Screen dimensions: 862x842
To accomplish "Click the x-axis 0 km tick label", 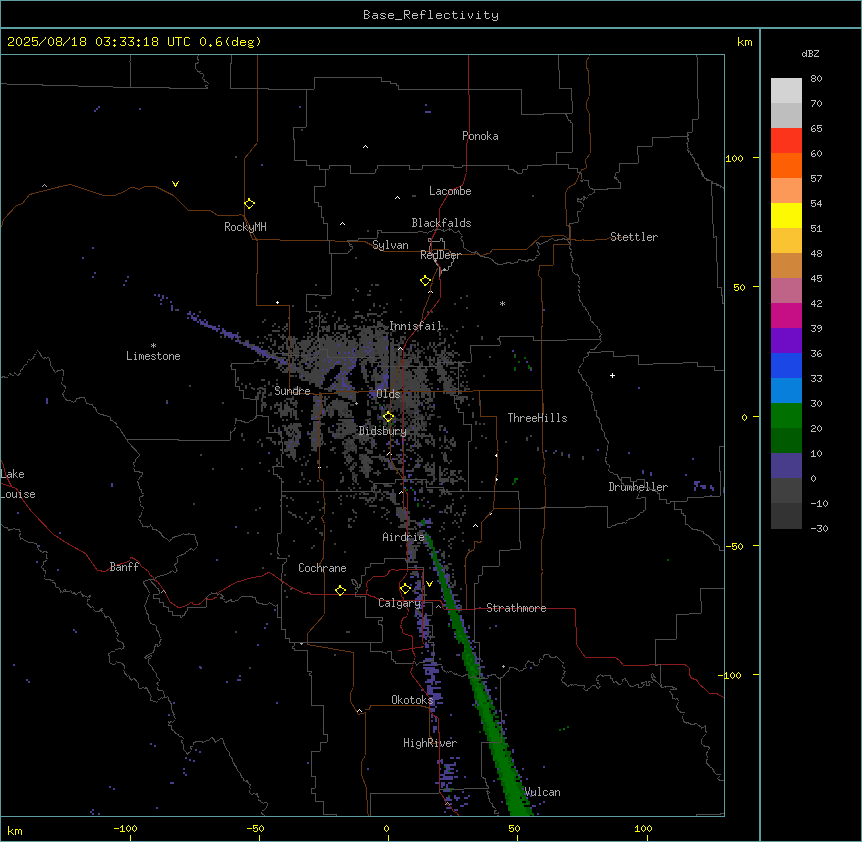I will point(386,828).
